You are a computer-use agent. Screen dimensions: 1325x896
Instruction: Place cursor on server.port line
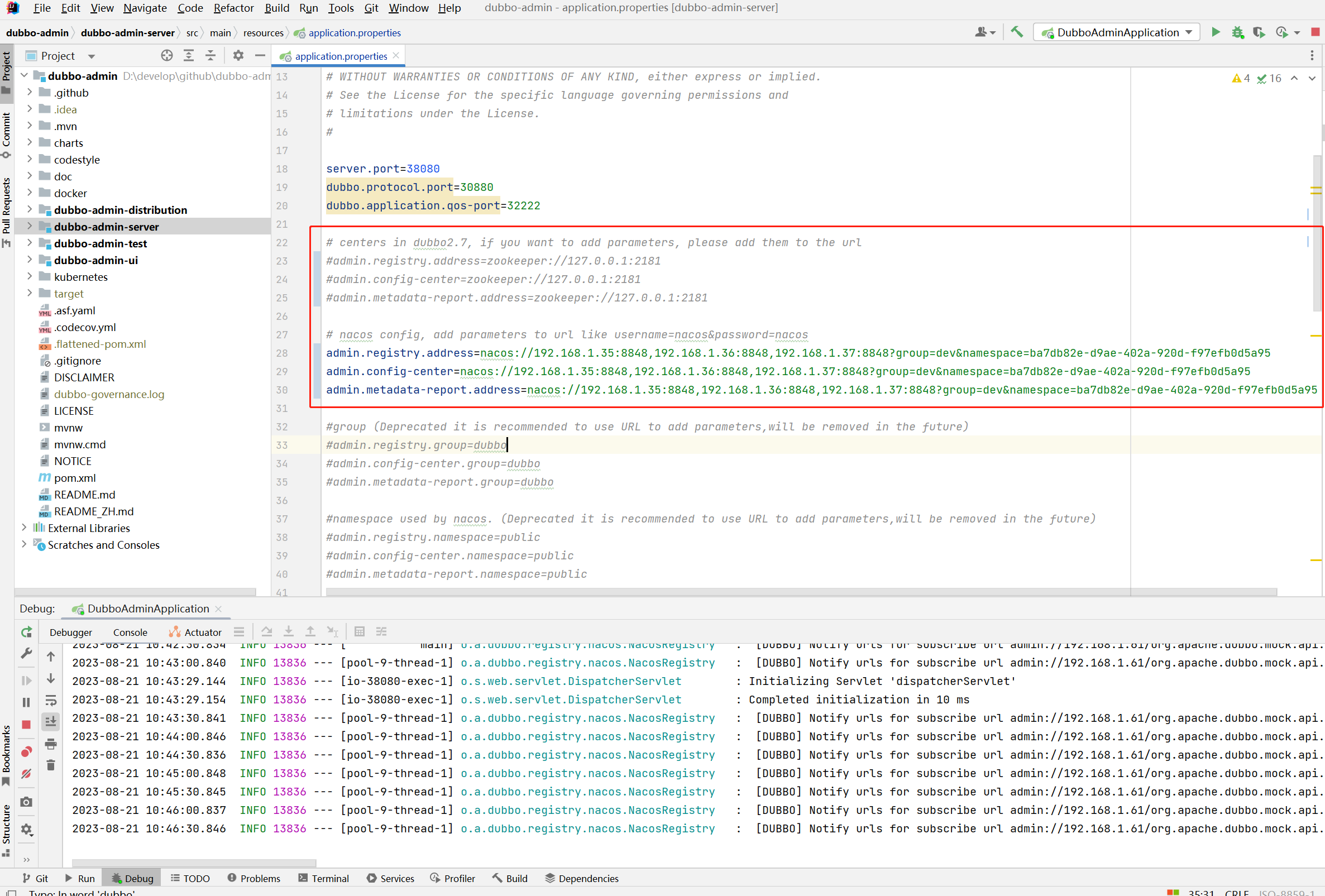point(382,169)
